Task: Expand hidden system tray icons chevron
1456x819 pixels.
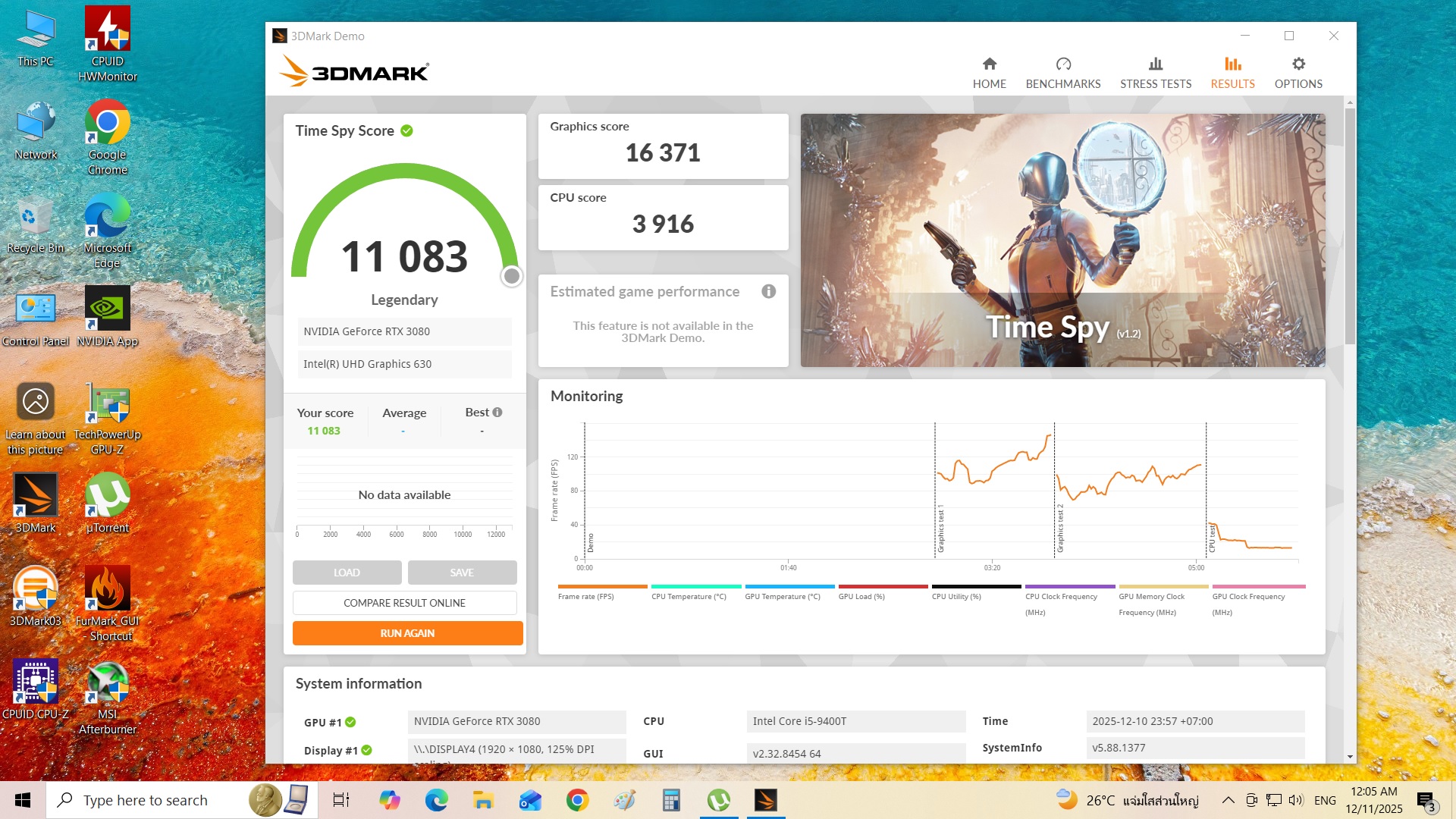Action: pos(1228,800)
